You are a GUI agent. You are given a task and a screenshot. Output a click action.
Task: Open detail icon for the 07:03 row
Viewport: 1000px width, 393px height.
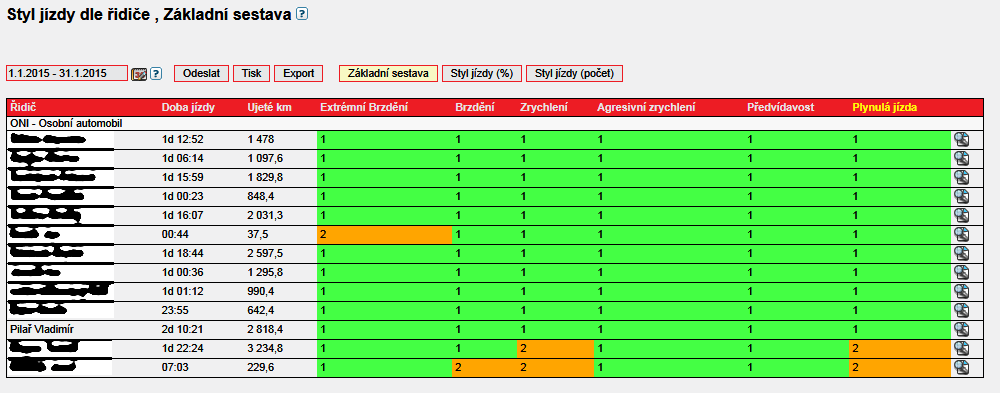pyautogui.click(x=961, y=367)
